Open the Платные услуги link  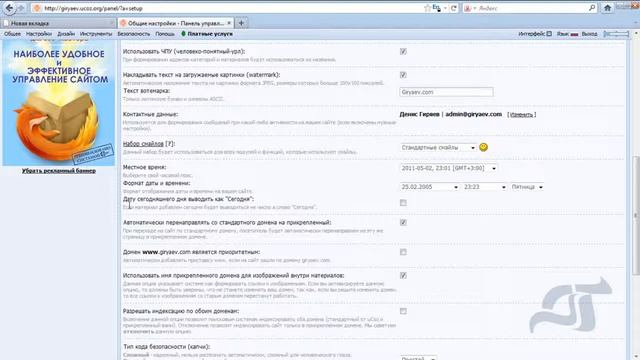pos(210,34)
